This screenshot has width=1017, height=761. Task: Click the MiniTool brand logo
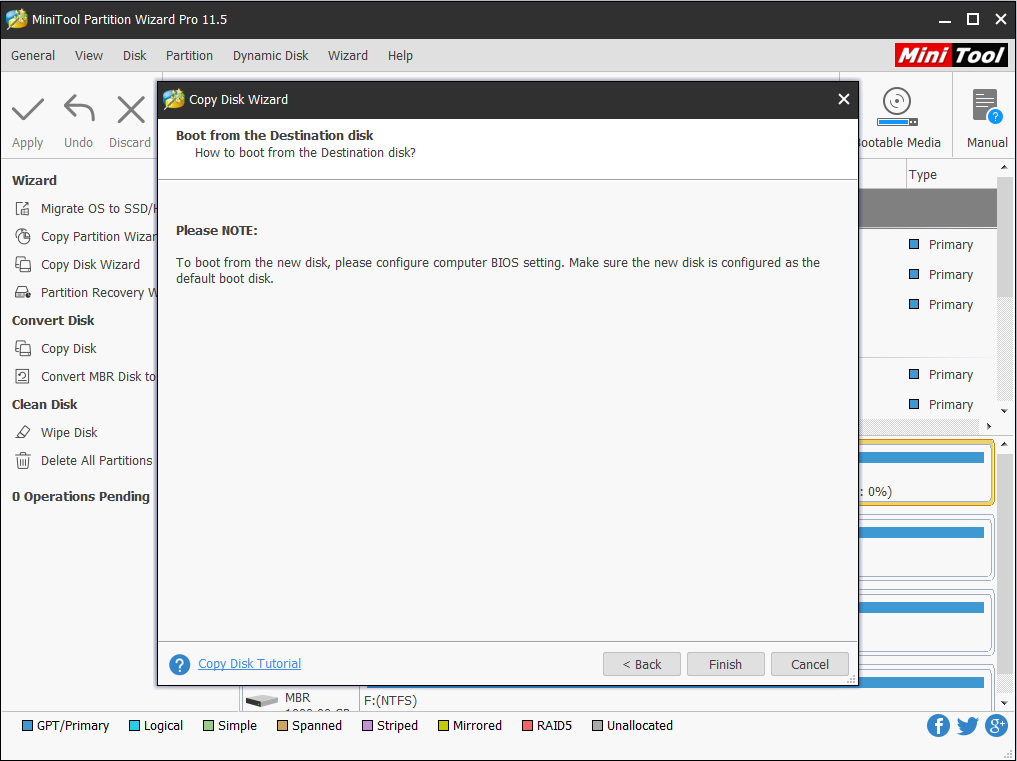[951, 55]
